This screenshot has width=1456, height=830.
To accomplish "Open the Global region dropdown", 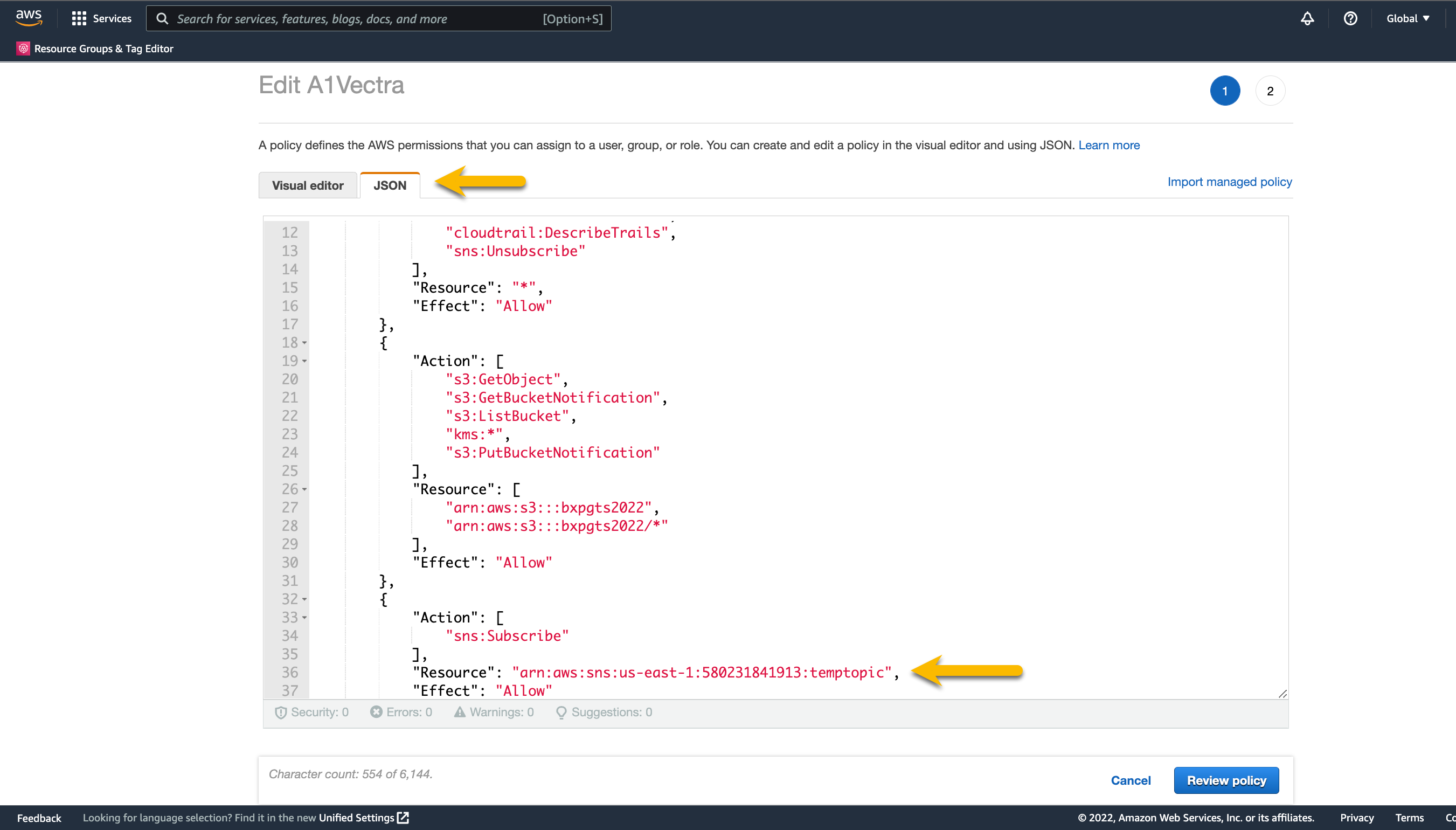I will (x=1408, y=18).
